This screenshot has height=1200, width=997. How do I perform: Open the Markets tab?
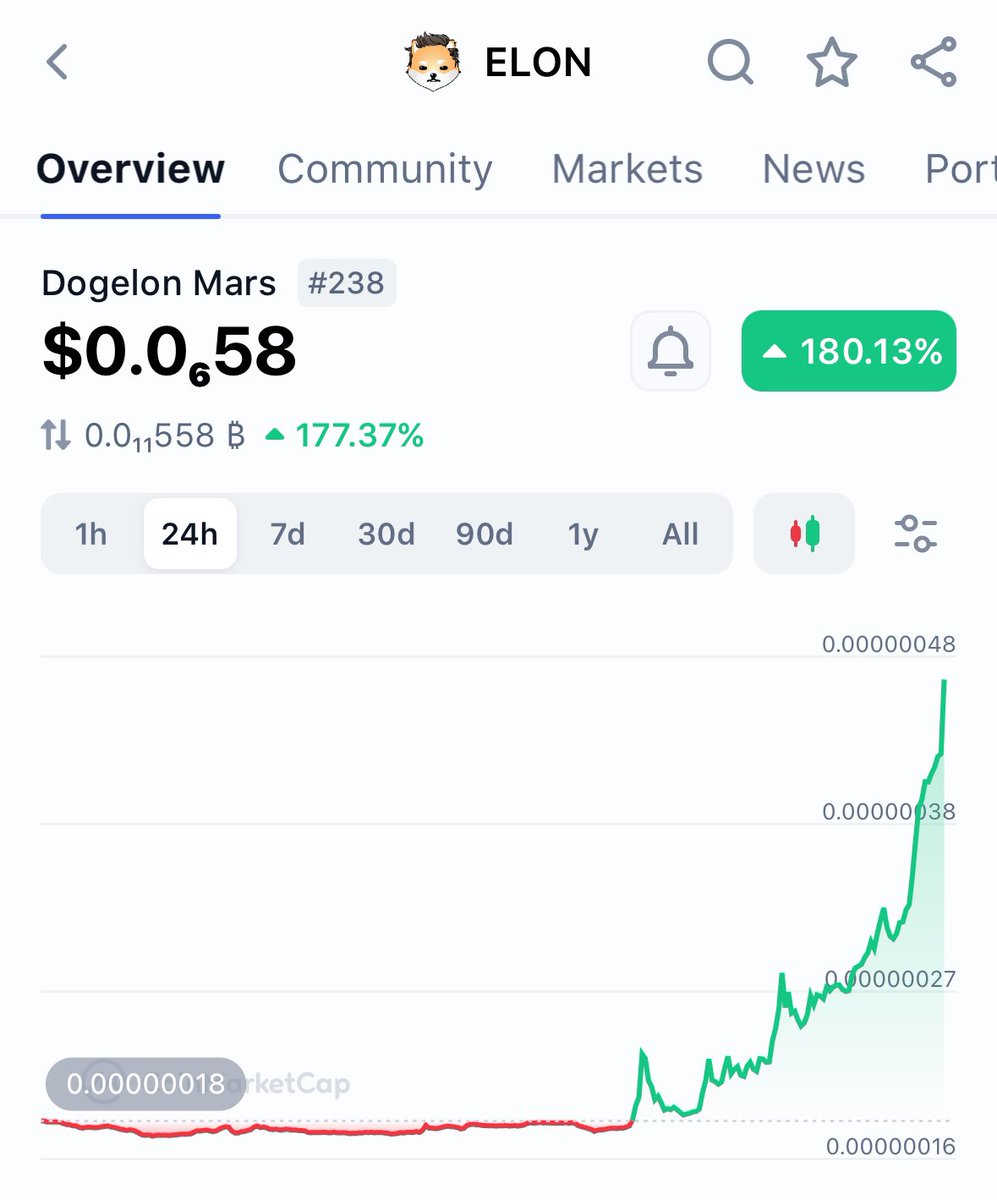coord(627,169)
